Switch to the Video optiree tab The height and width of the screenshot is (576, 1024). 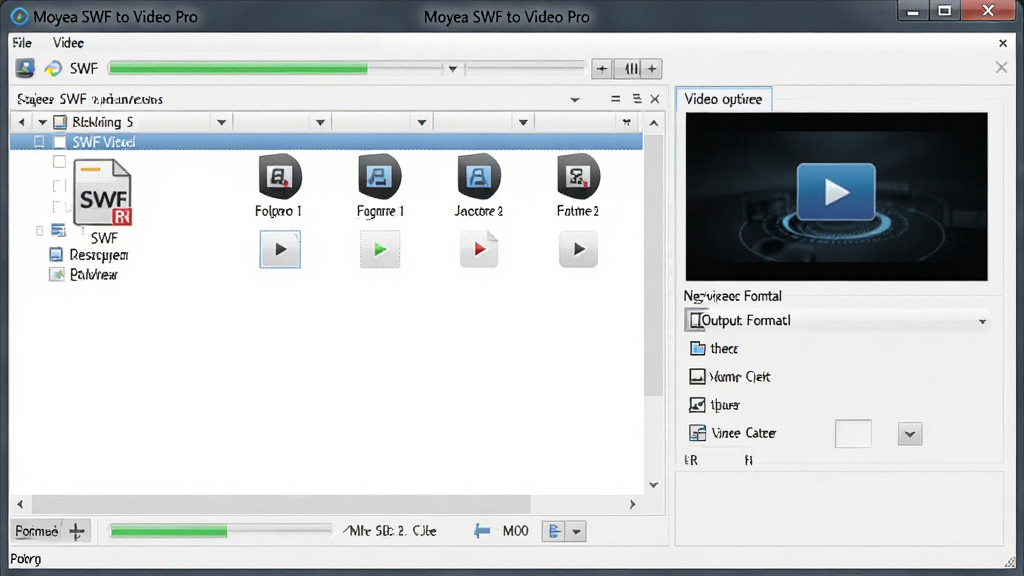723,99
